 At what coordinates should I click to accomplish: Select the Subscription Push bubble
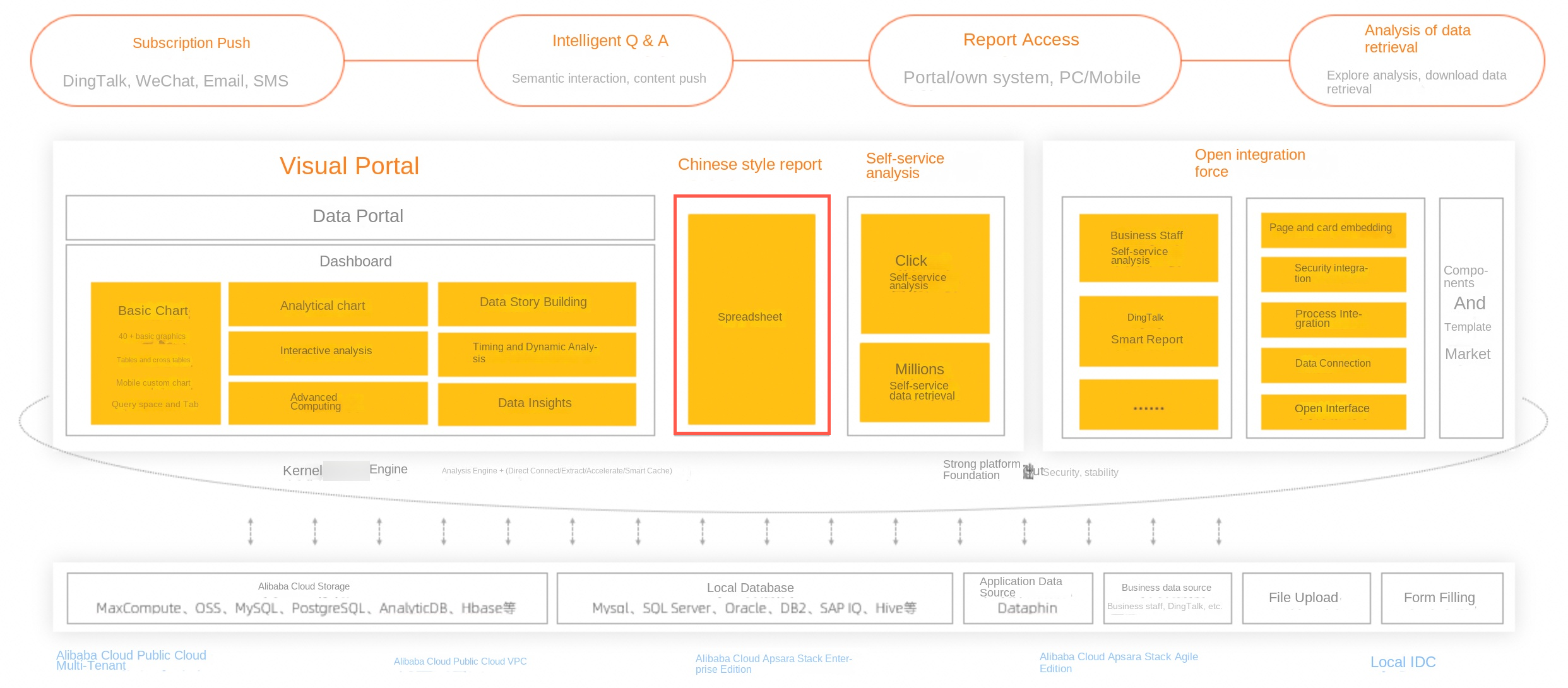click(x=187, y=61)
